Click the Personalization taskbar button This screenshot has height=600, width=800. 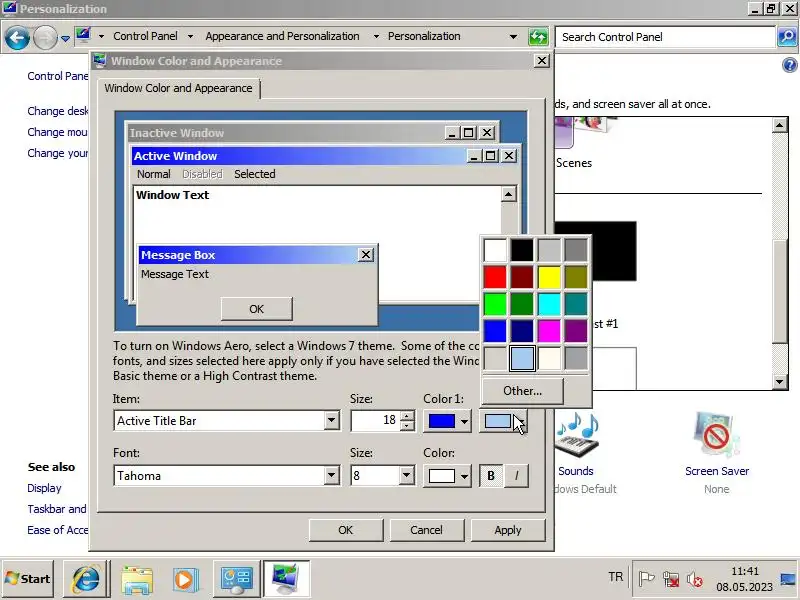click(286, 579)
